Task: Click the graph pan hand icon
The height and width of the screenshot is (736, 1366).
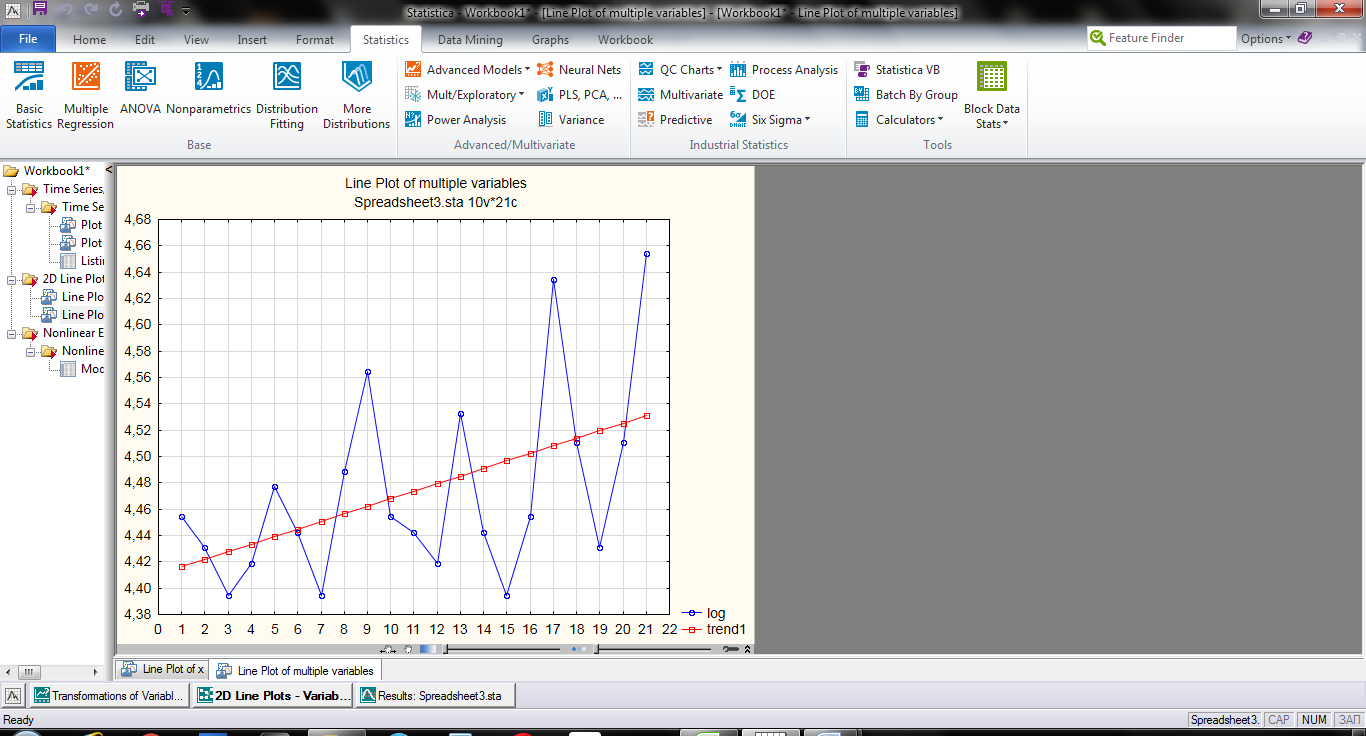Action: click(408, 649)
